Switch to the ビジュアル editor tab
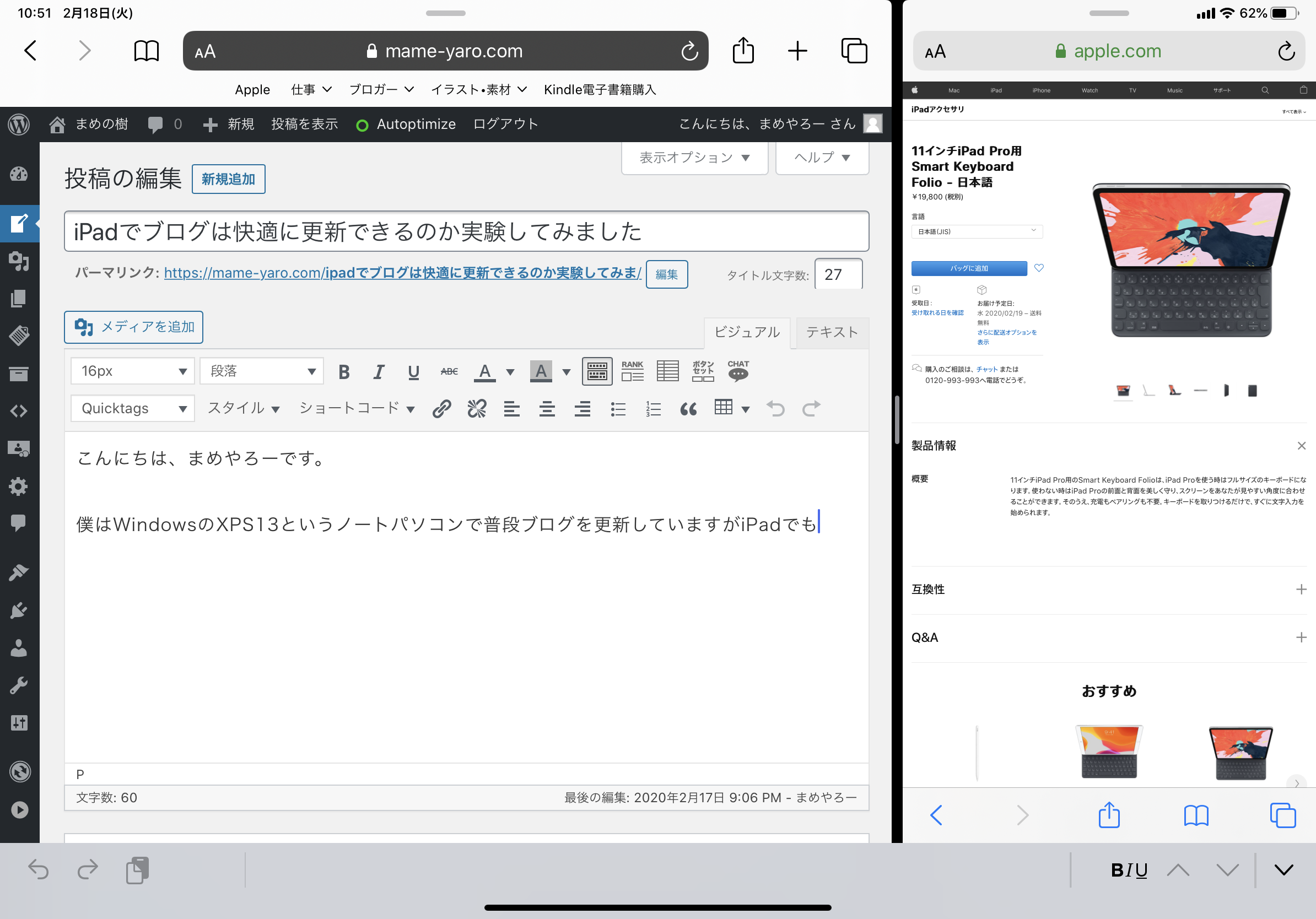The height and width of the screenshot is (919, 1316). point(747,332)
